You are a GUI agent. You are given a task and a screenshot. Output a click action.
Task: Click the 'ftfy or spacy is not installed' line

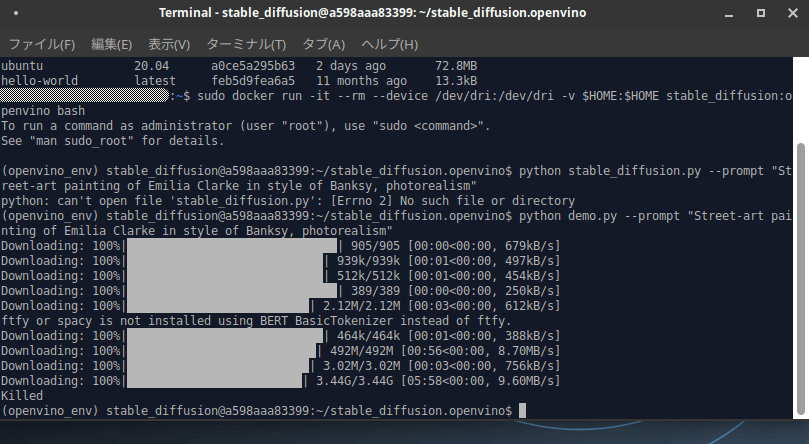click(256, 321)
